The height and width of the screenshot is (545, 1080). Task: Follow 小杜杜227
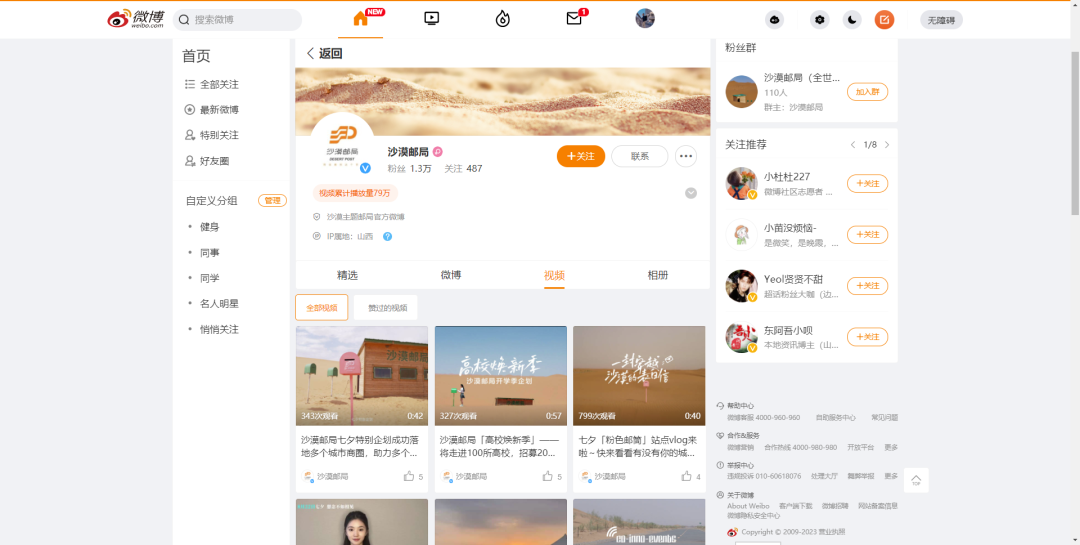pos(867,183)
